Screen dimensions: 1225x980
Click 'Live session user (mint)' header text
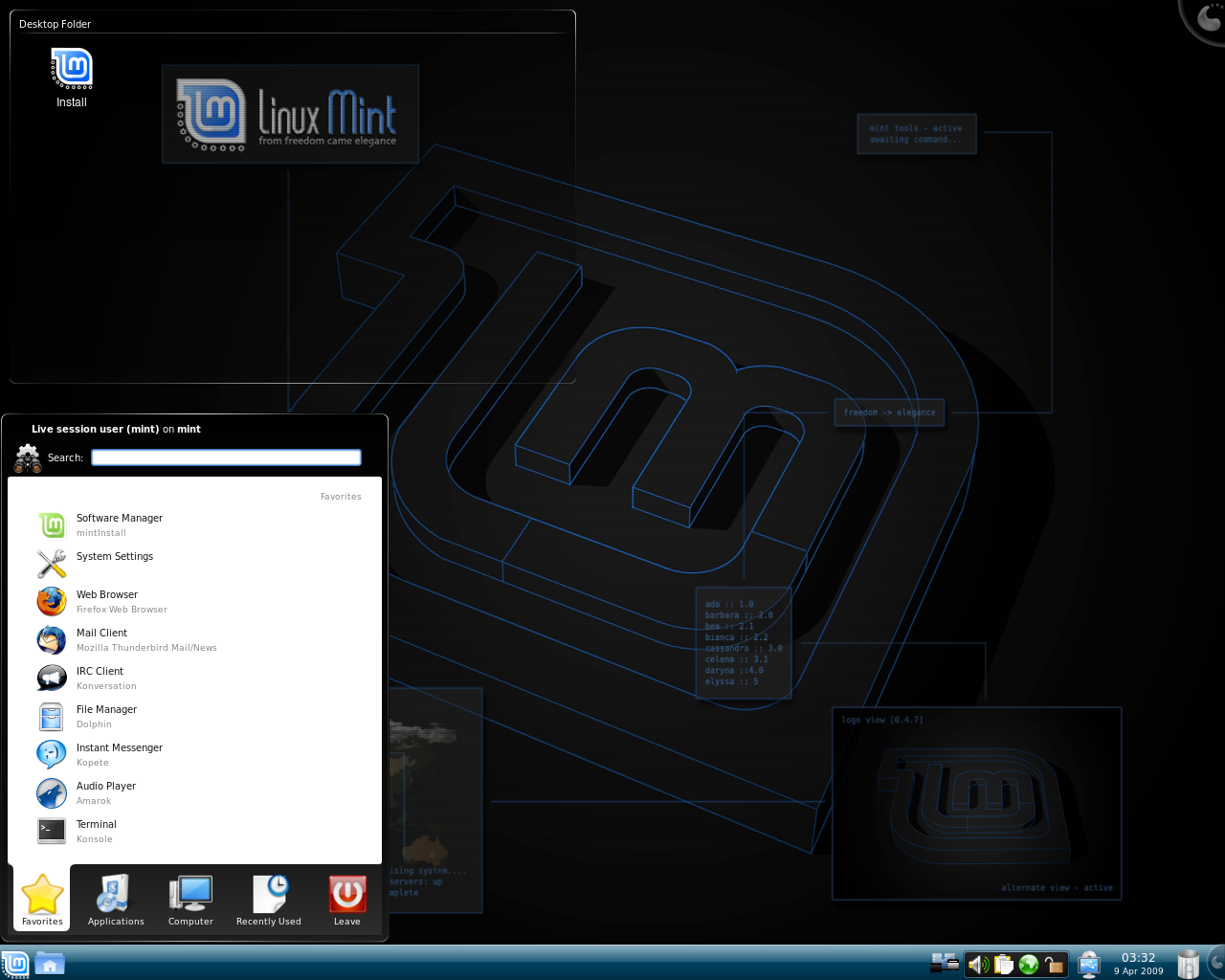[x=95, y=429]
